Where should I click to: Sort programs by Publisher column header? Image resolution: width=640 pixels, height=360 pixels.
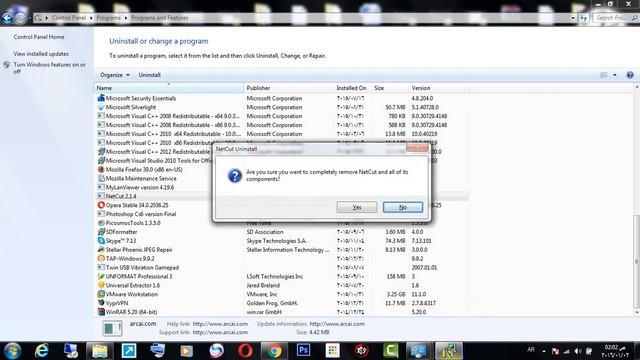click(289, 88)
